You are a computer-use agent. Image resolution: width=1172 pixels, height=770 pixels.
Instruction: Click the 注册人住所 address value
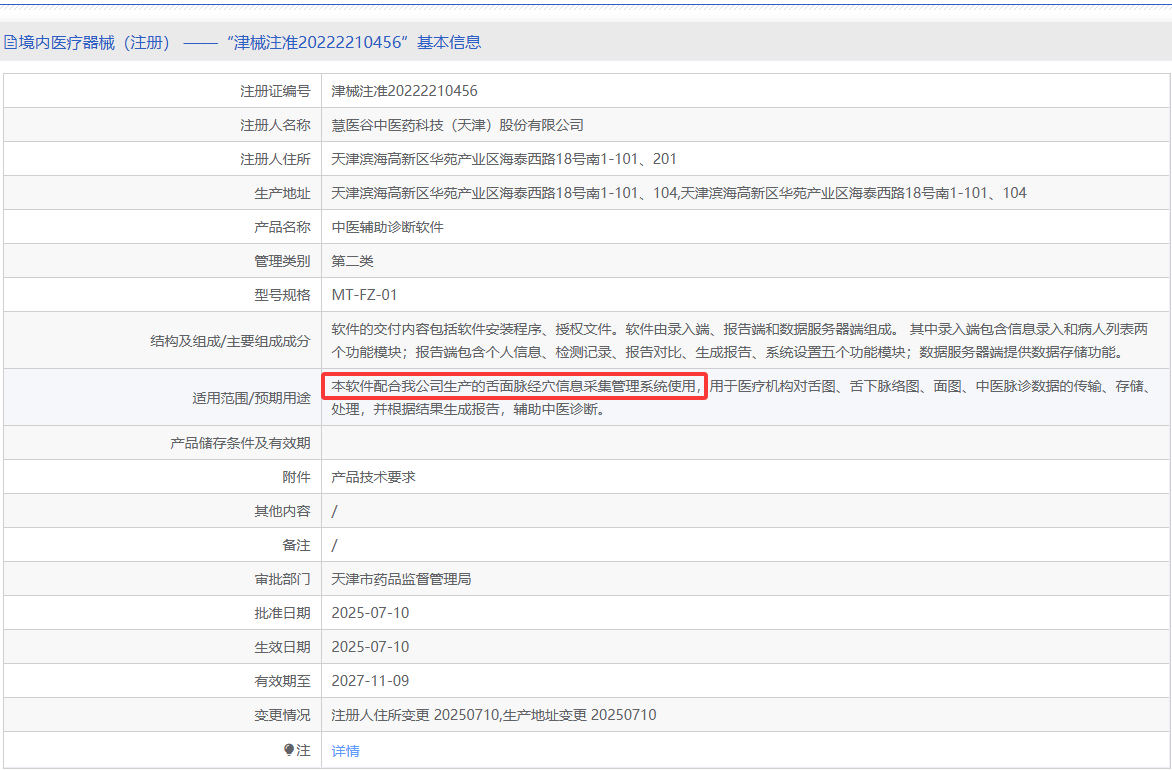coord(504,159)
